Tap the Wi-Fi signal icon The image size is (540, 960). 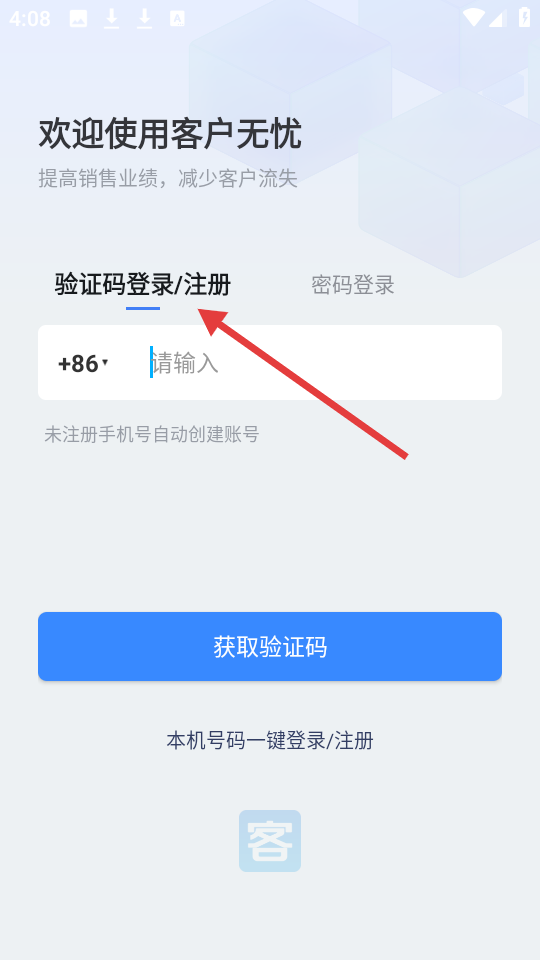473,18
